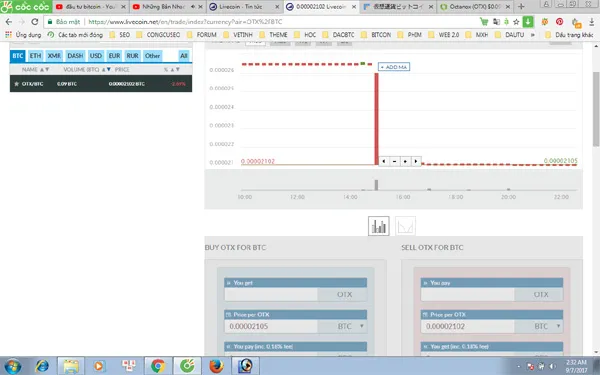
Task: Switch to the đầu tư bitcoin YouTube tab
Action: point(90,7)
